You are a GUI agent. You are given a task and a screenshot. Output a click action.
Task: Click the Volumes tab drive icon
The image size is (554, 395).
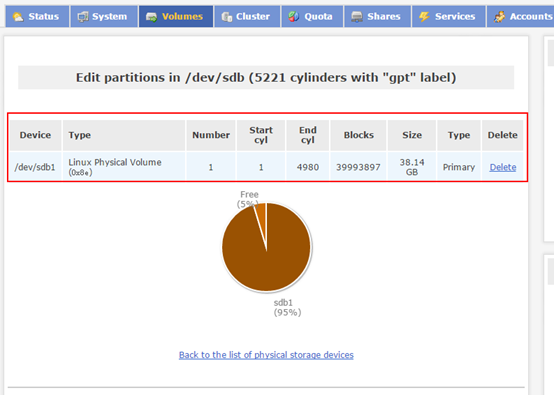point(152,17)
